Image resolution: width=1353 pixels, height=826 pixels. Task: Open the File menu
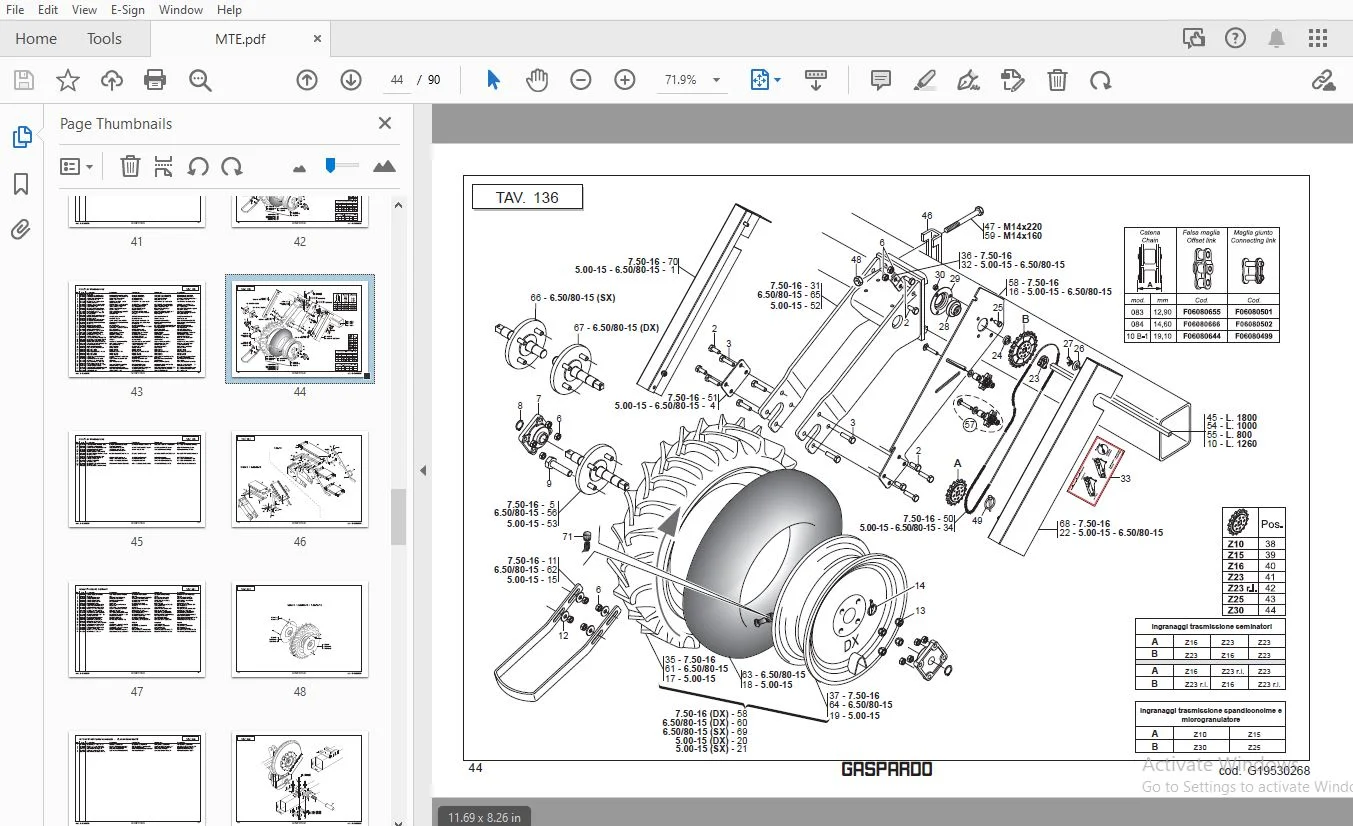coord(15,10)
